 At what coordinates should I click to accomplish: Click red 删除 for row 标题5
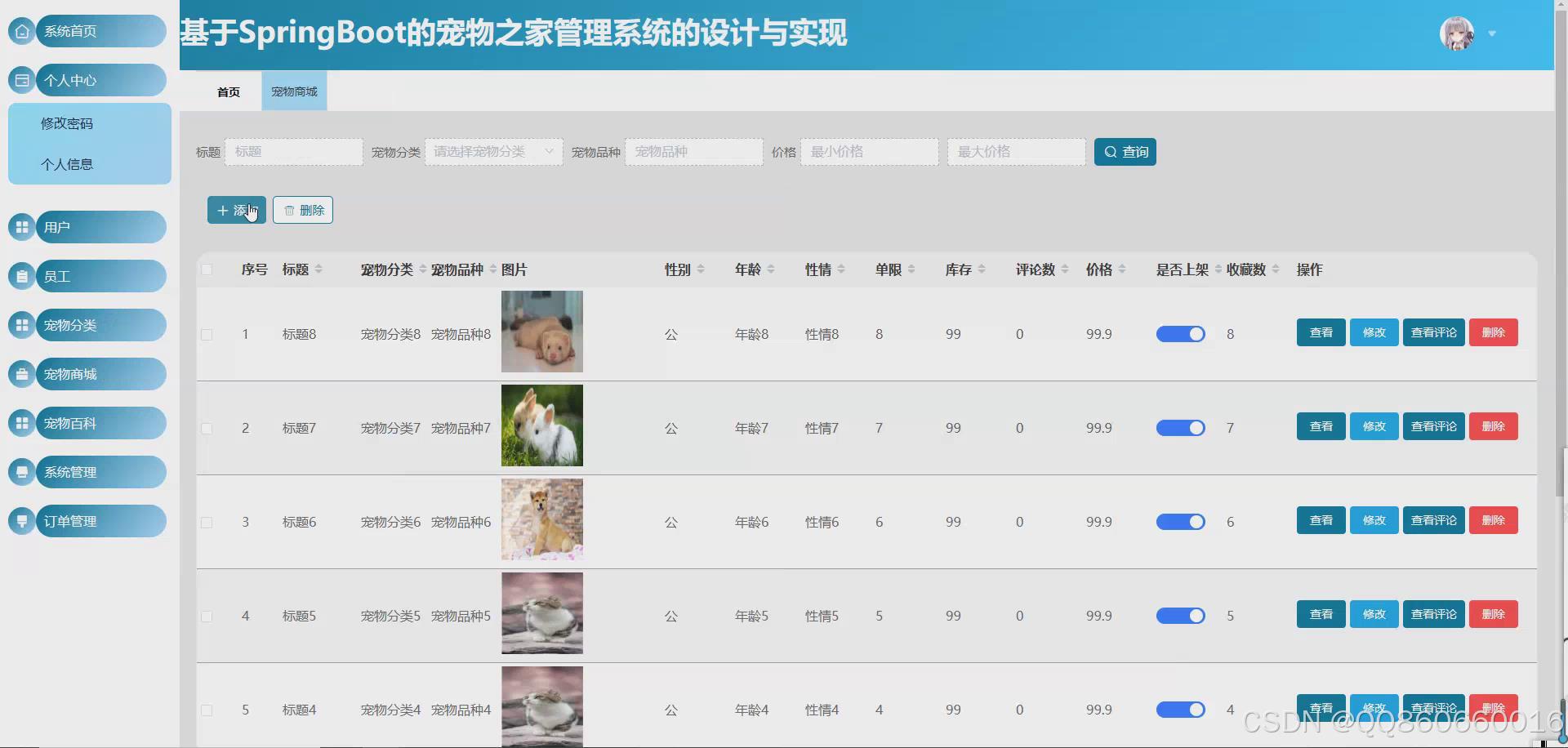1493,614
